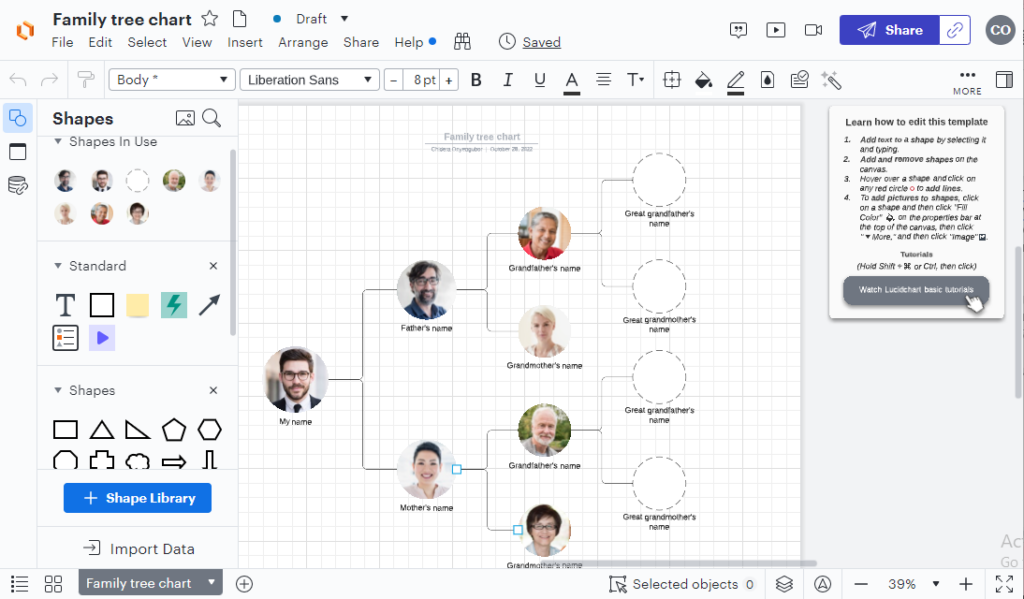Click the video camera icon in the top bar
The width and height of the screenshot is (1024, 599).
(813, 30)
